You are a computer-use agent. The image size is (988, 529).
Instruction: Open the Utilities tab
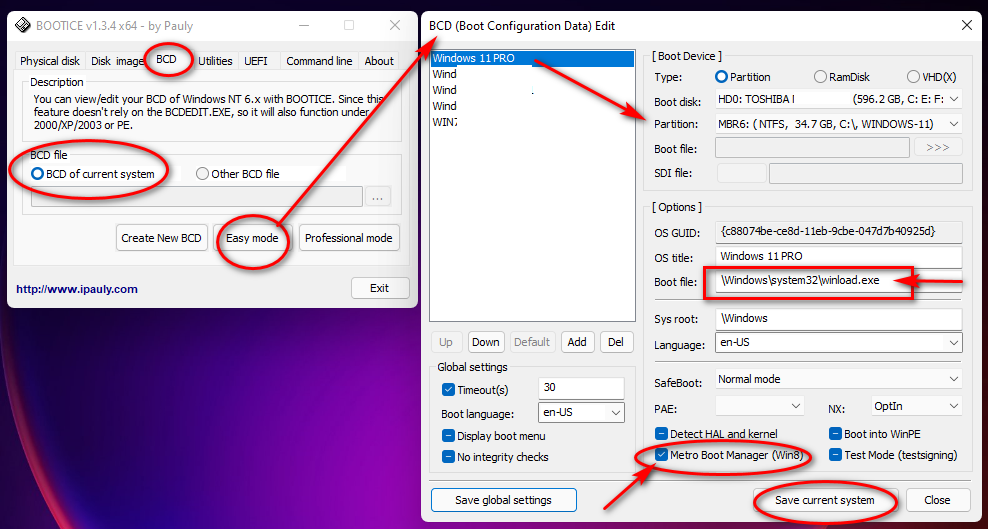point(215,61)
